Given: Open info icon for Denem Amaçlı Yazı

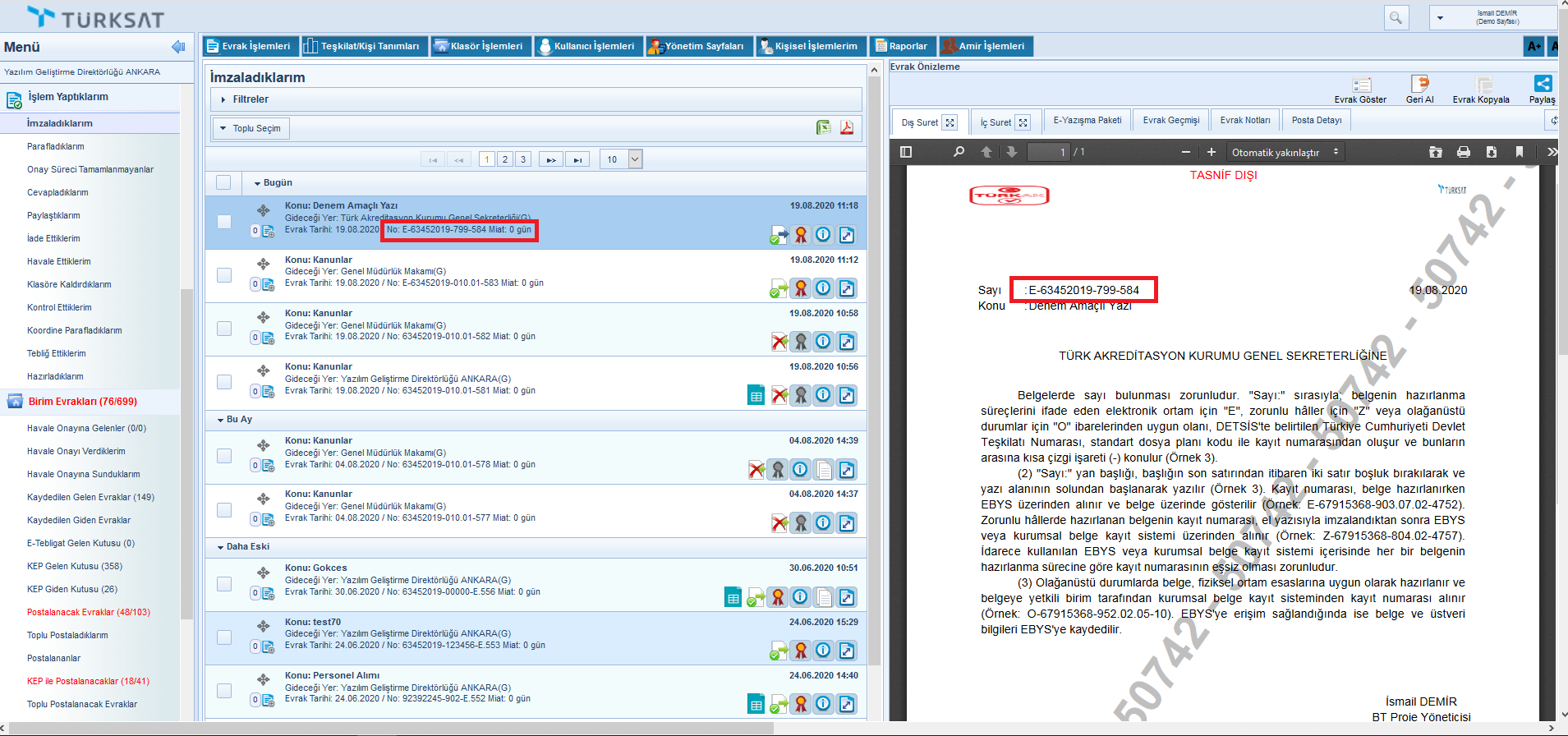Looking at the screenshot, I should pos(823,235).
